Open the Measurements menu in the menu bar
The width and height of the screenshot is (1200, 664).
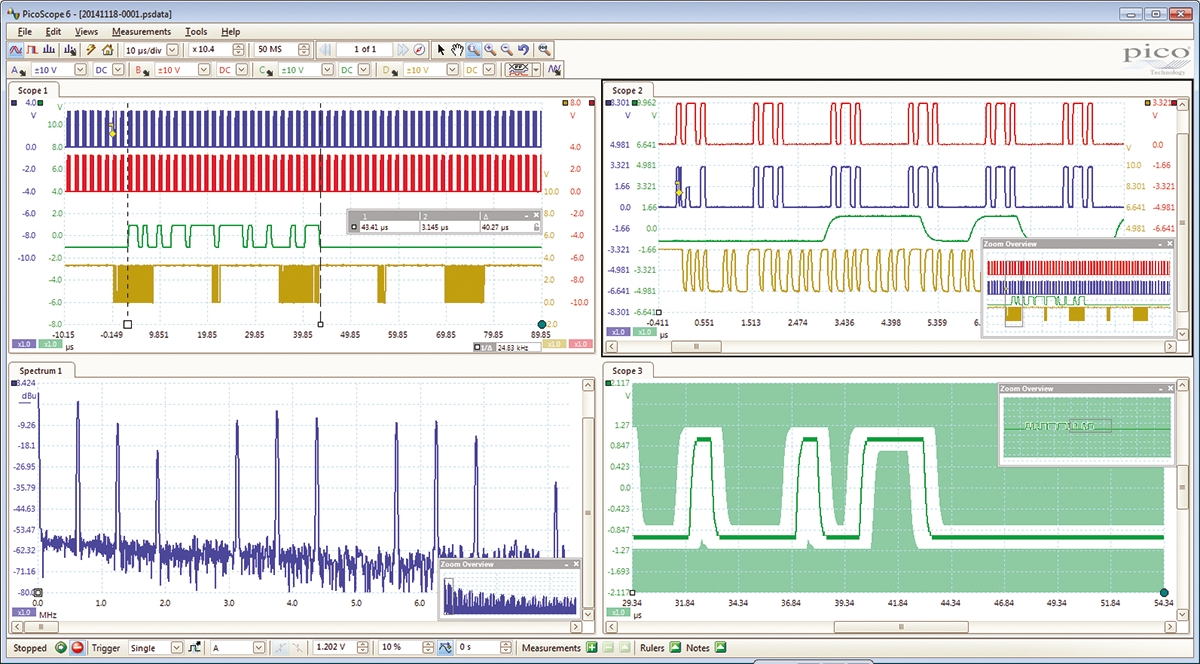140,31
